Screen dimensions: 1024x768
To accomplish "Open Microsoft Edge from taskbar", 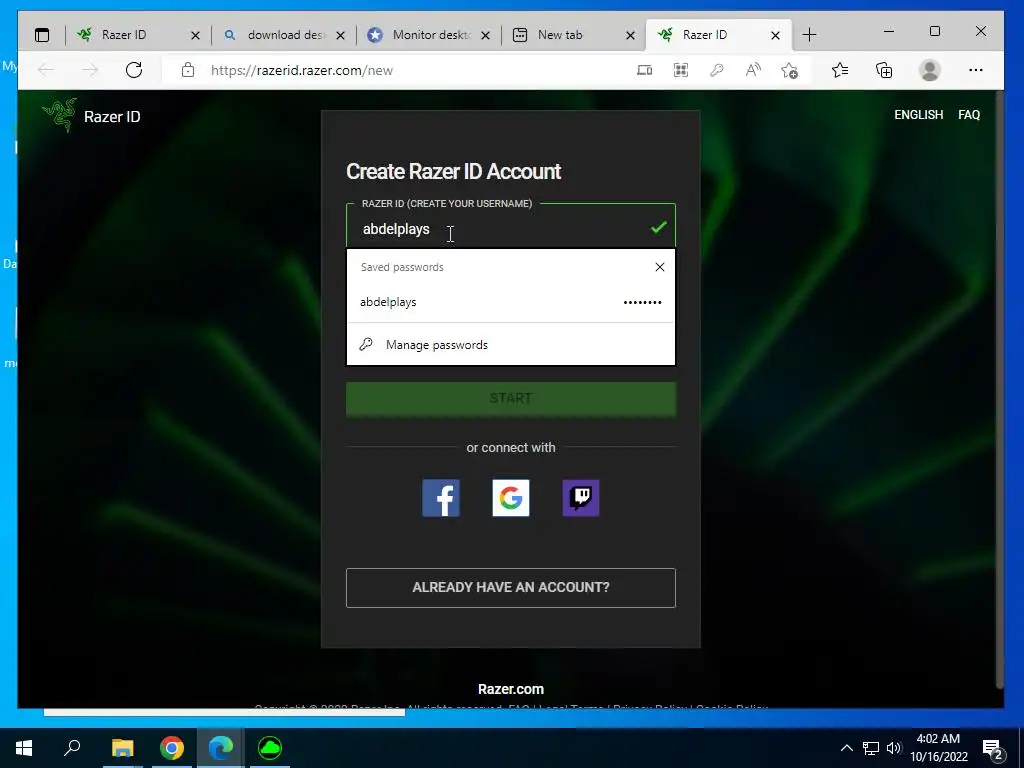I will tap(221, 748).
